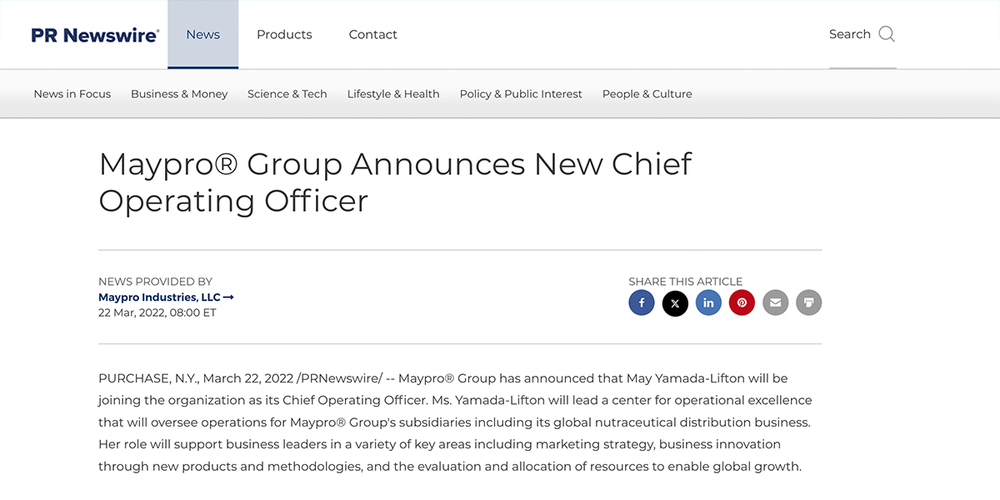Image resolution: width=1000 pixels, height=500 pixels.
Task: Share article on LinkedIn
Action: 708,303
